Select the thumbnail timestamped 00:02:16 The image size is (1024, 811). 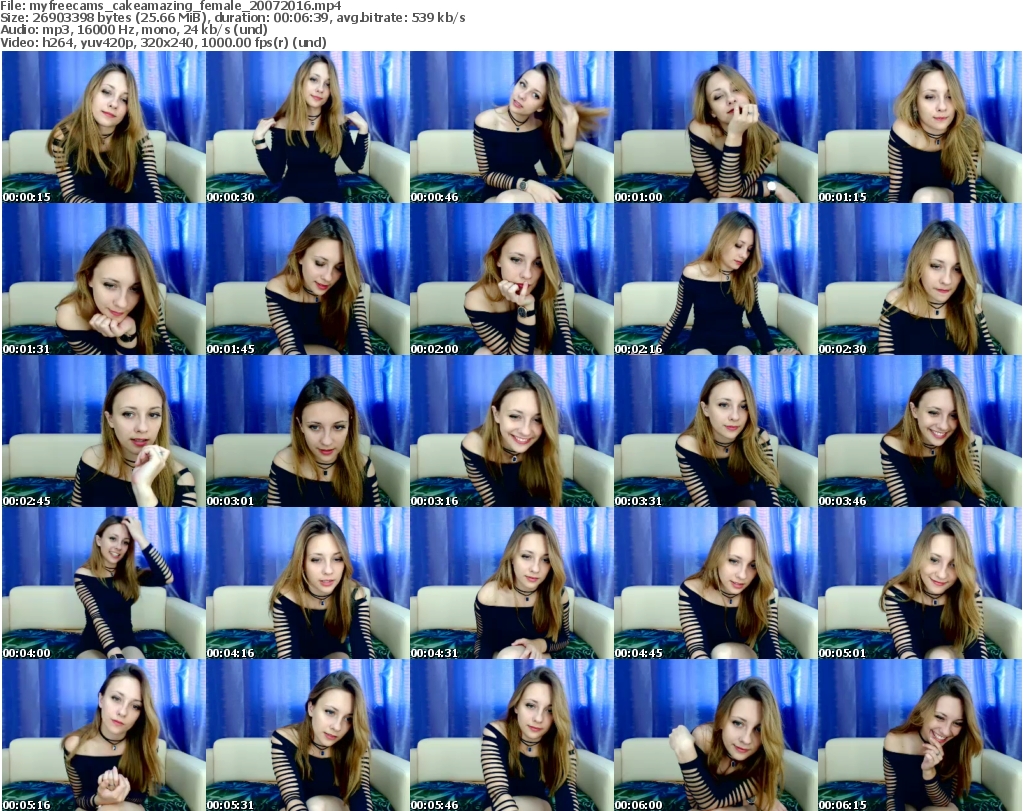[715, 279]
